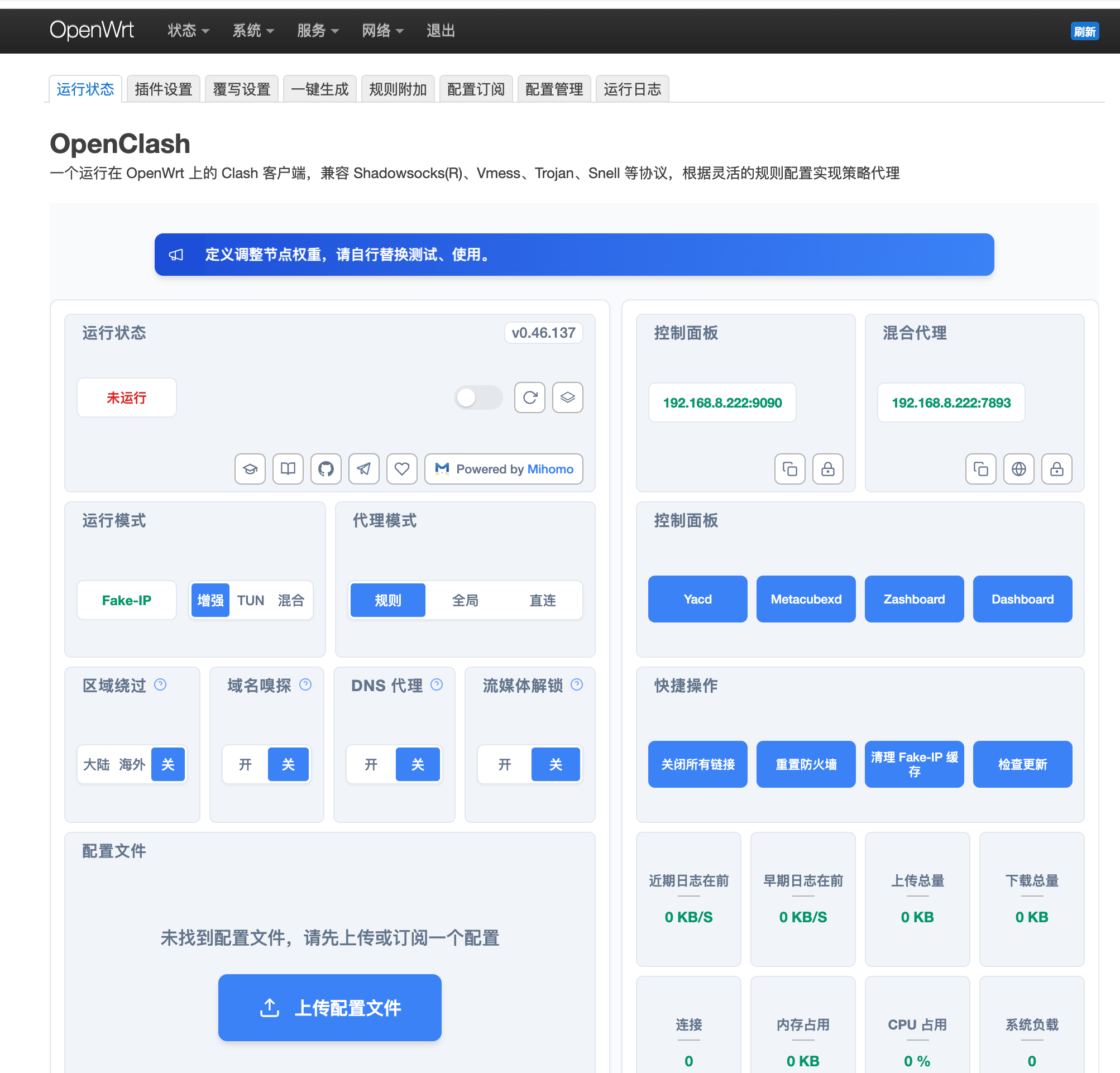The width and height of the screenshot is (1120, 1073).
Task: Turn DNS 代理 on with 开
Action: [x=371, y=764]
